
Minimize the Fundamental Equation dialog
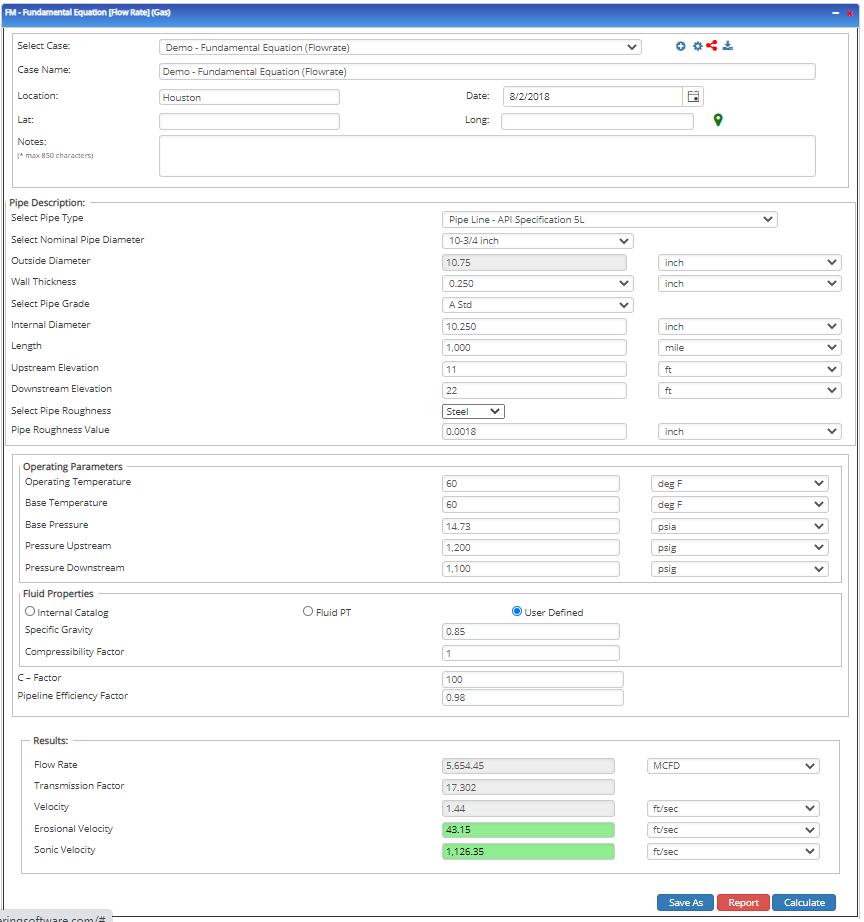click(x=835, y=12)
